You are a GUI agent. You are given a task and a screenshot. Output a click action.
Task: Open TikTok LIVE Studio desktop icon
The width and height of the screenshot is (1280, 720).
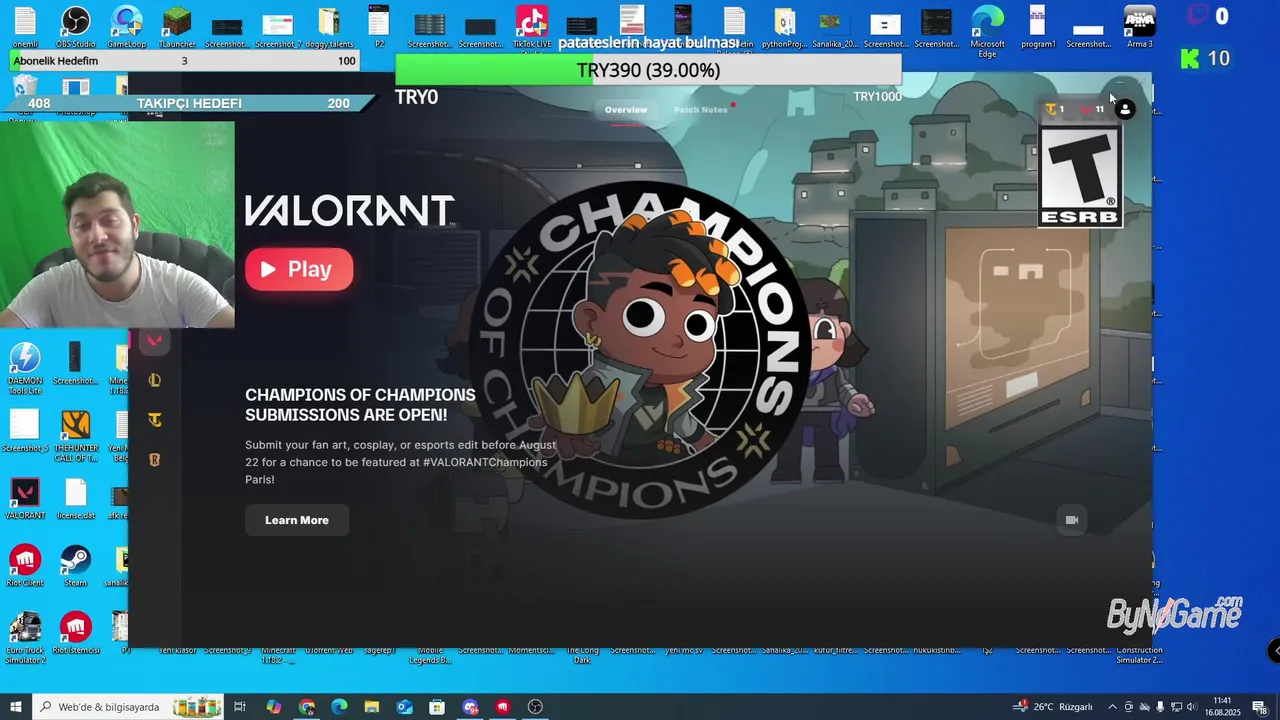click(x=532, y=27)
